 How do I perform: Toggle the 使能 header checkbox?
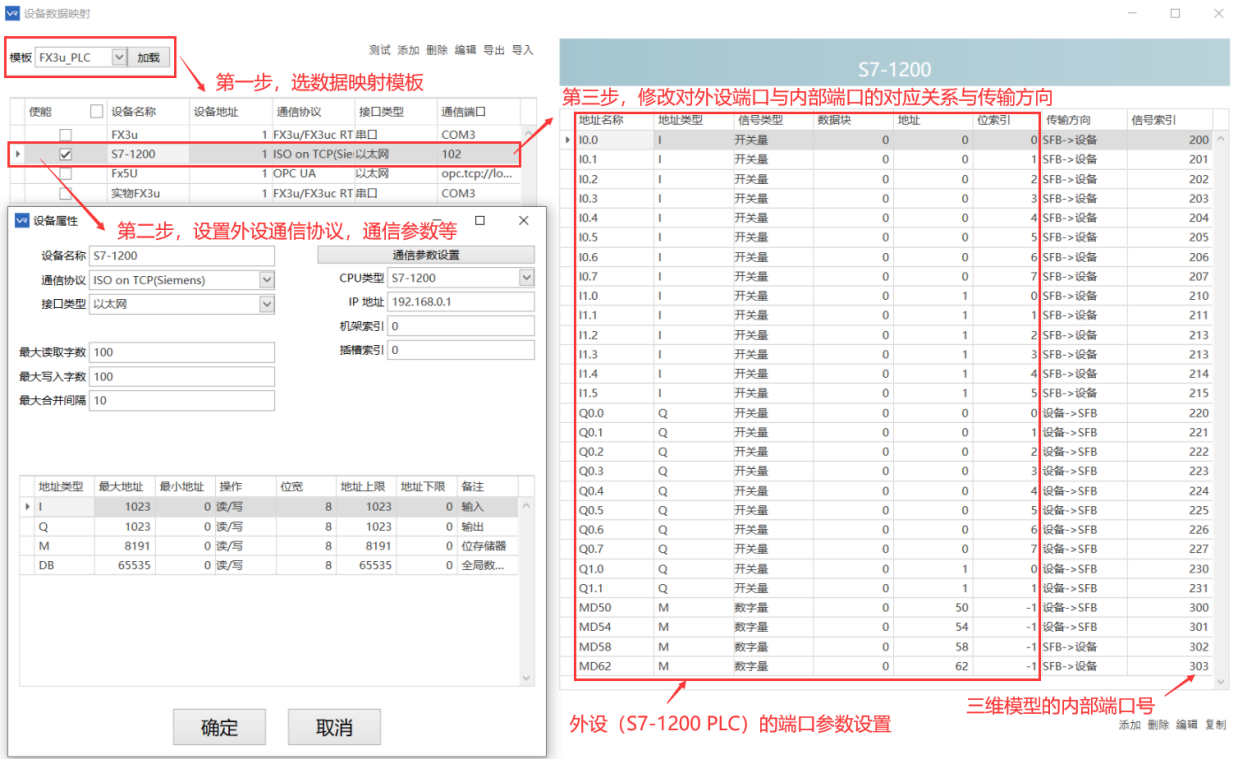click(x=96, y=111)
